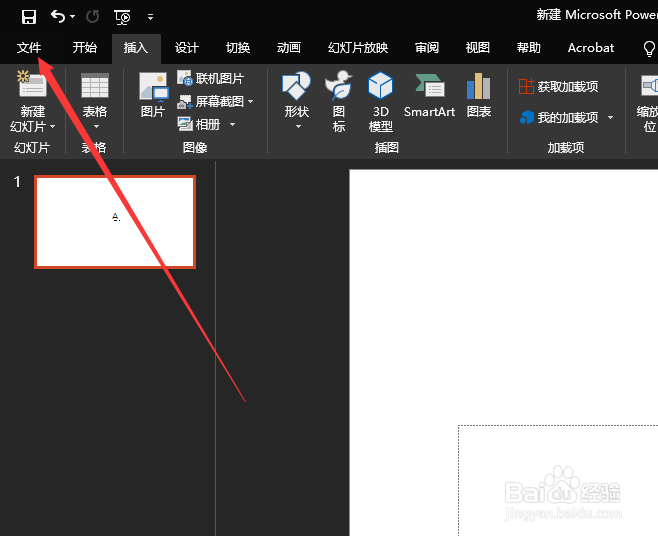Open Customize Quick Access Toolbar dropdown
This screenshot has height=536, width=658.
(150, 17)
